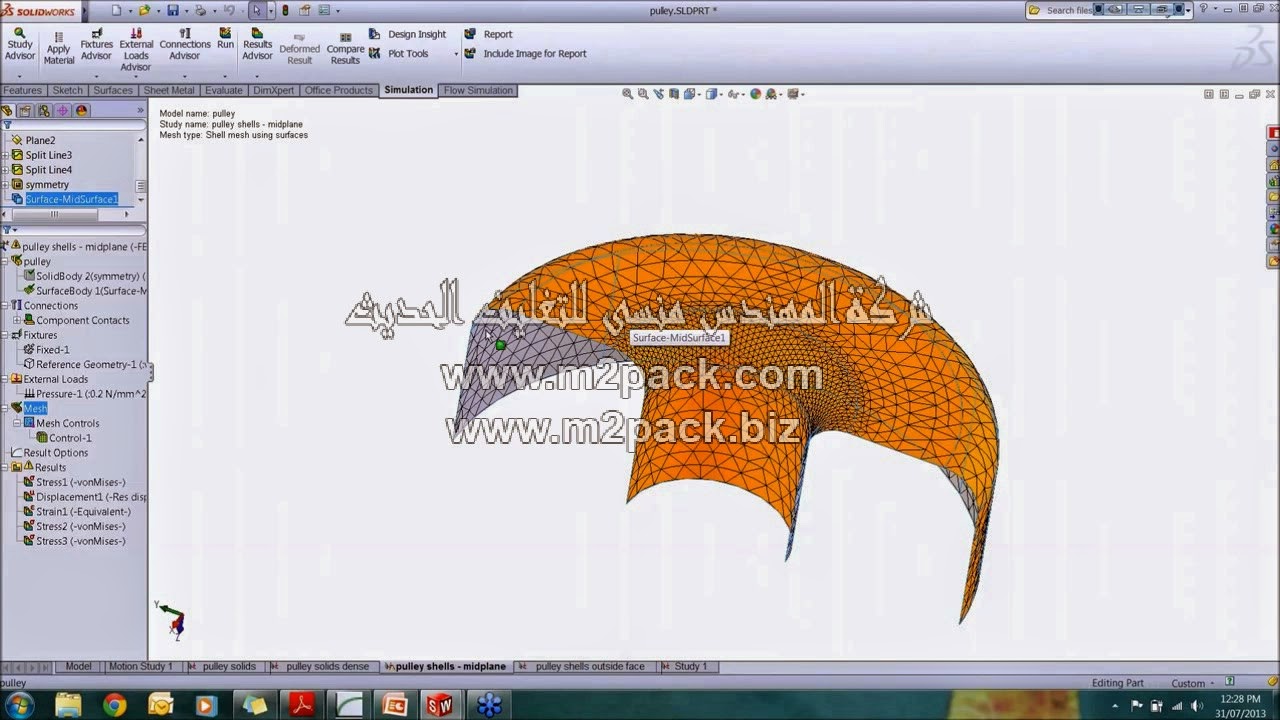Open Results Advisor
Viewport: 1280px width, 720px height.
point(257,44)
